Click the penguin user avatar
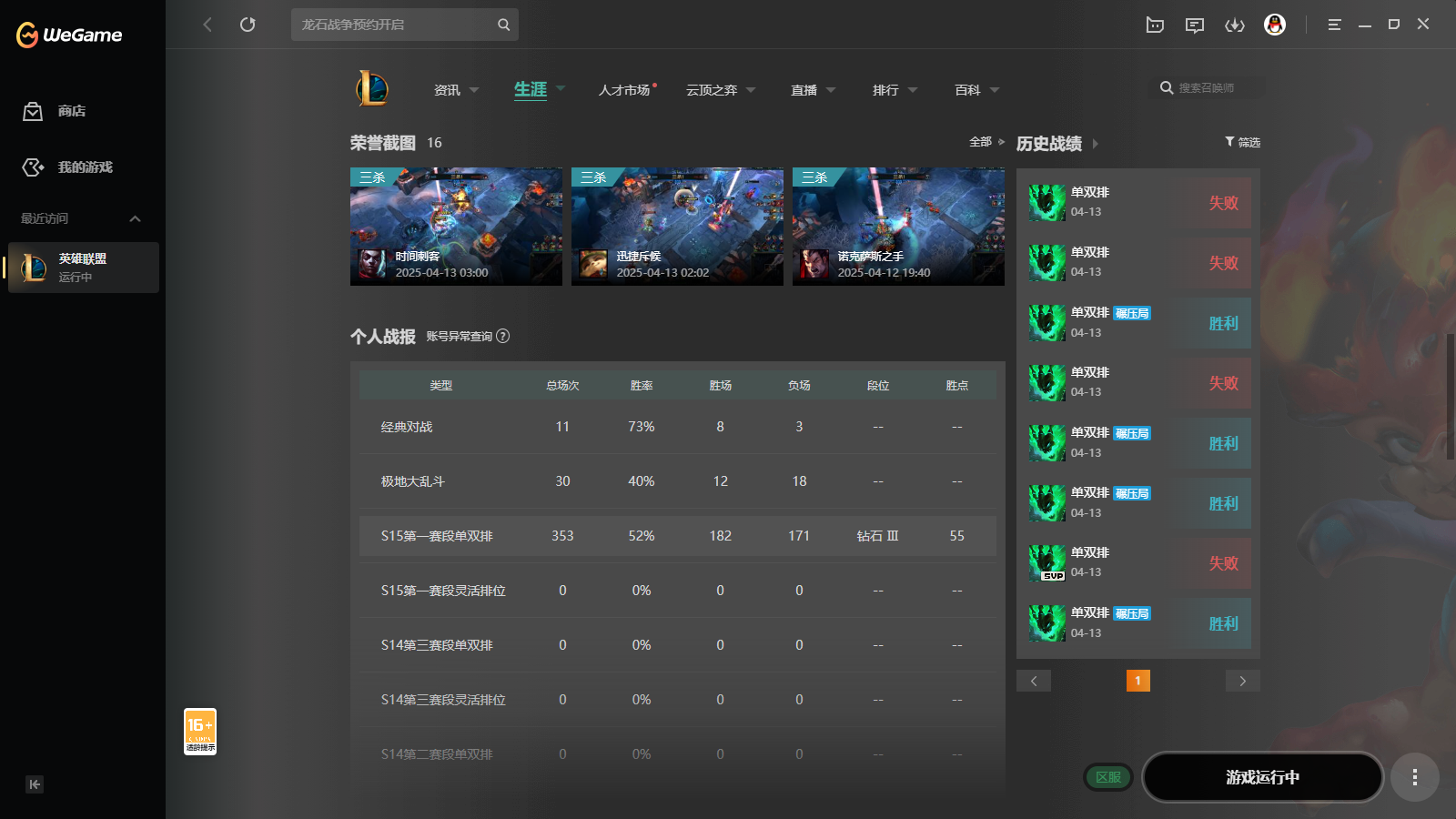 (x=1275, y=25)
